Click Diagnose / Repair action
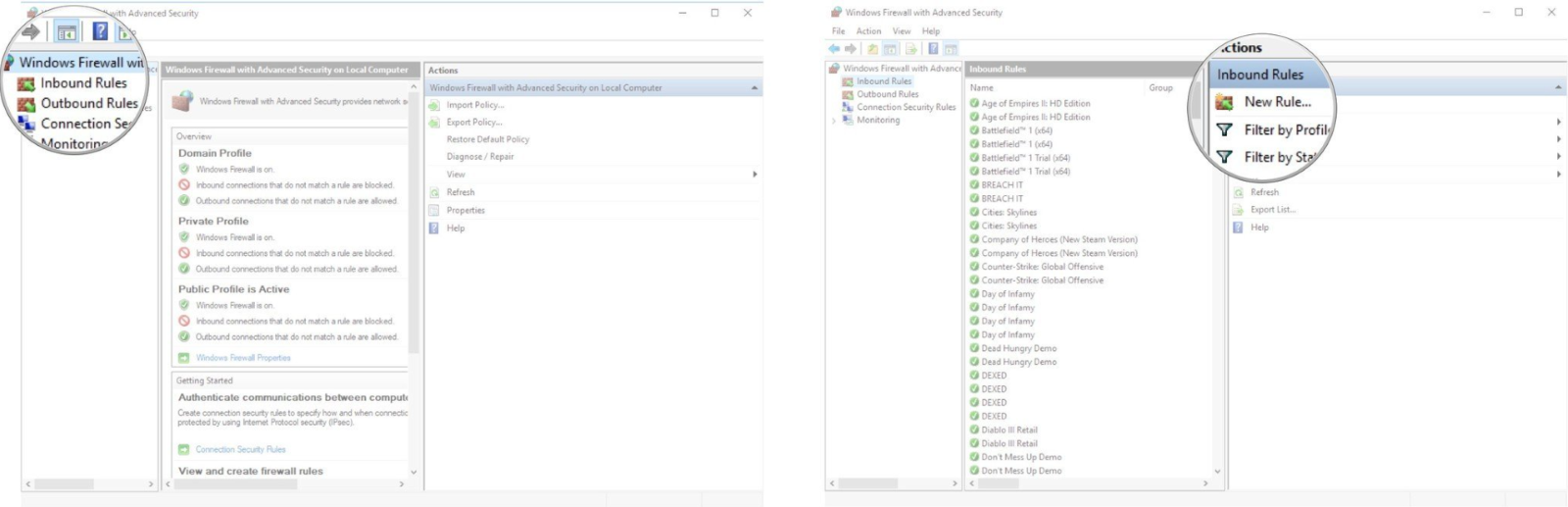Viewport: 1568px width, 507px height. click(480, 157)
